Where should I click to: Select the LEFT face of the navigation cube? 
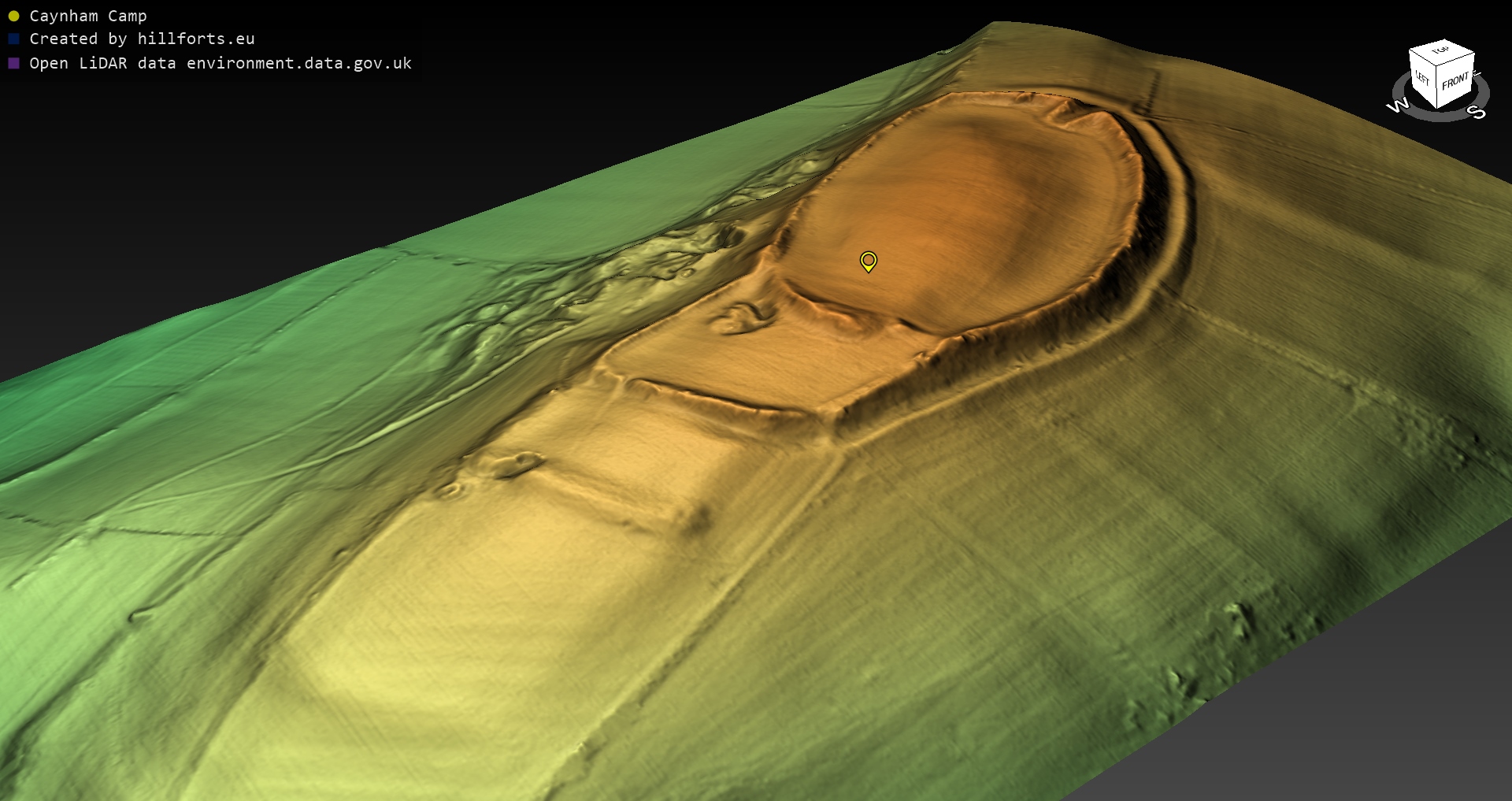(1422, 79)
